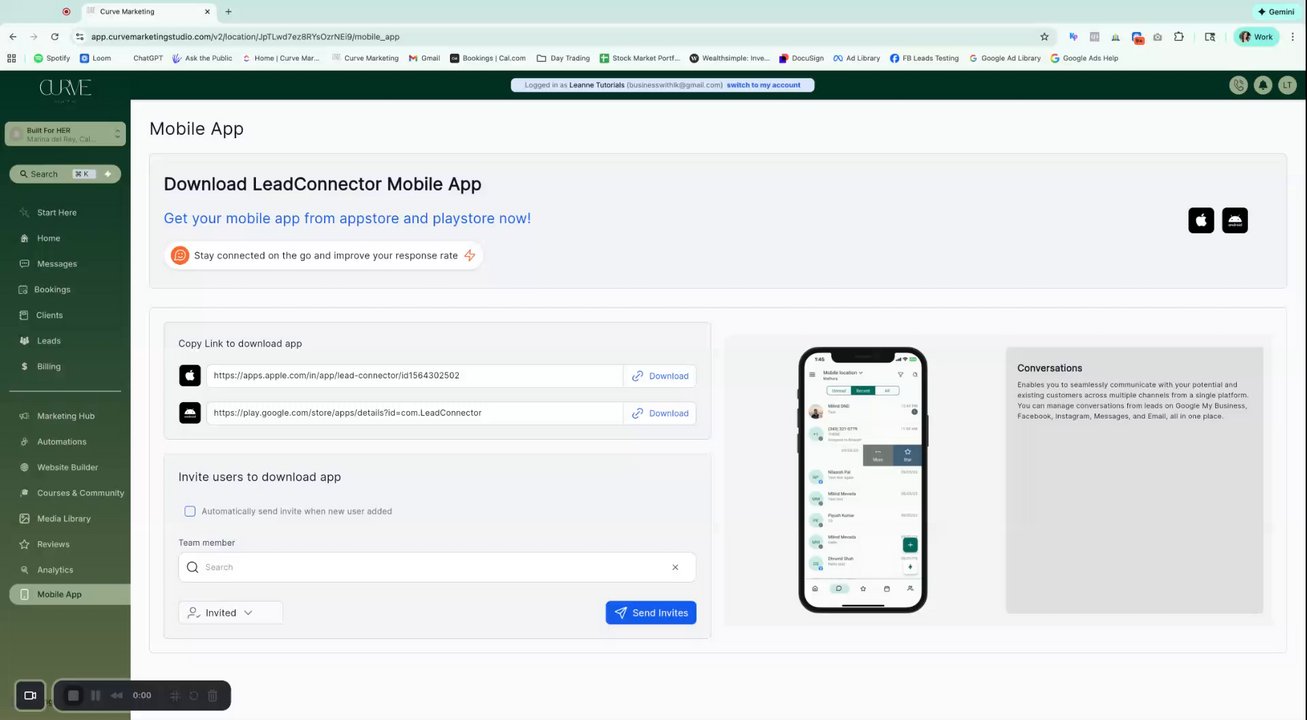Reload the page in the browser
Image resolution: width=1307 pixels, height=720 pixels.
[53, 37]
